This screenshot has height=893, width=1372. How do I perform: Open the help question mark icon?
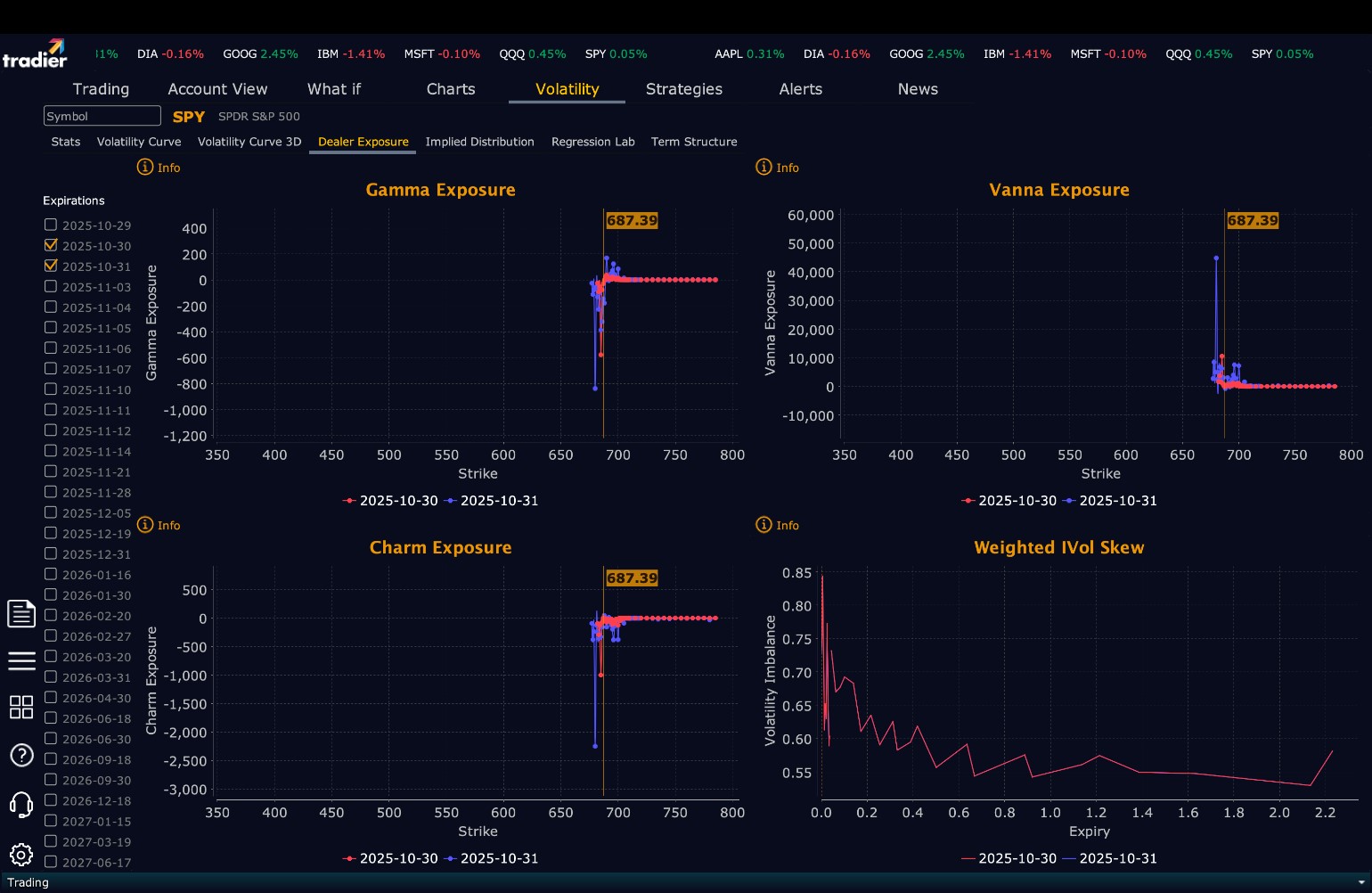pos(21,755)
